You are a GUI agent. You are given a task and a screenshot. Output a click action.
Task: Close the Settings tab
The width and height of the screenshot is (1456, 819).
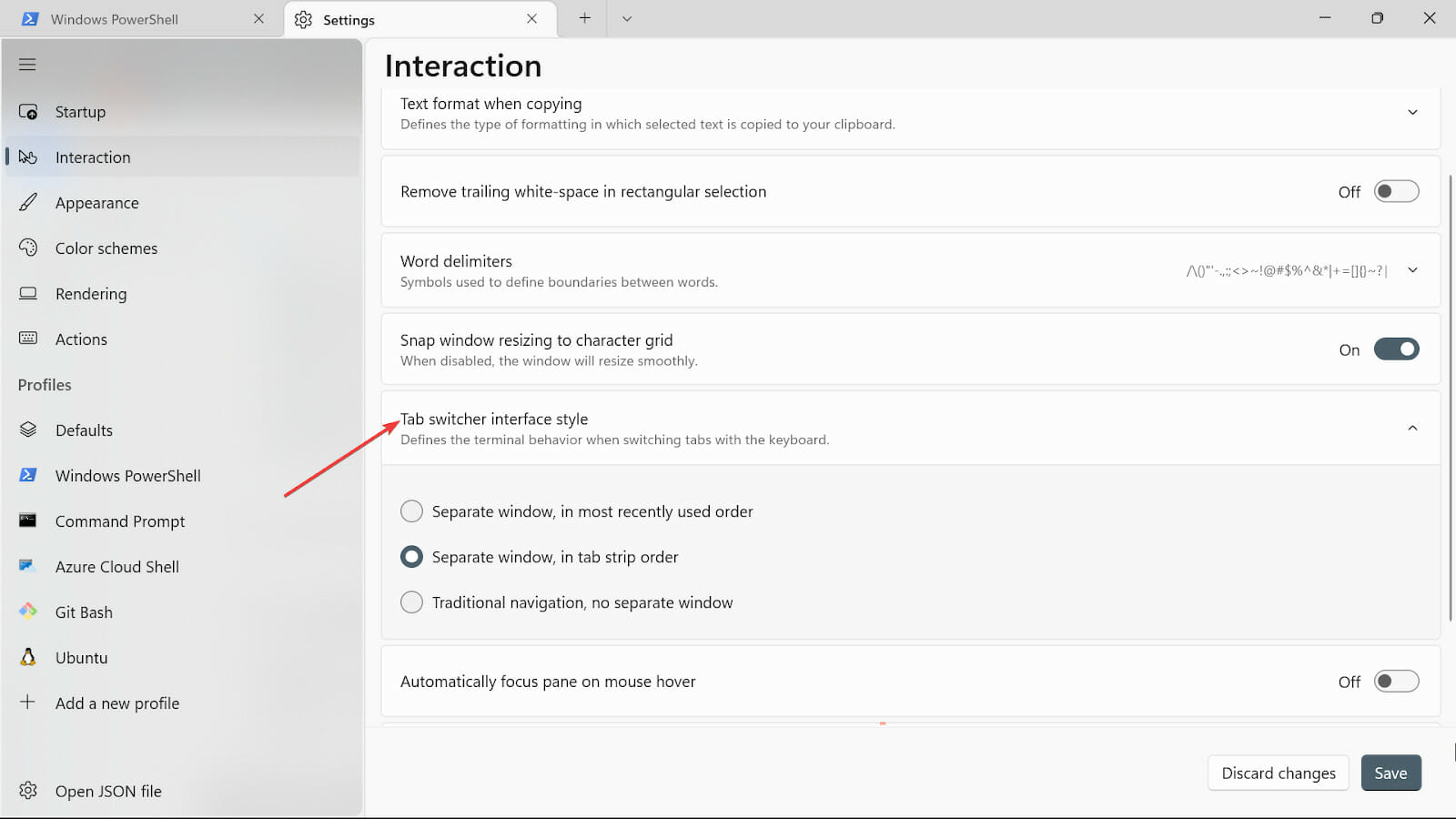click(531, 18)
